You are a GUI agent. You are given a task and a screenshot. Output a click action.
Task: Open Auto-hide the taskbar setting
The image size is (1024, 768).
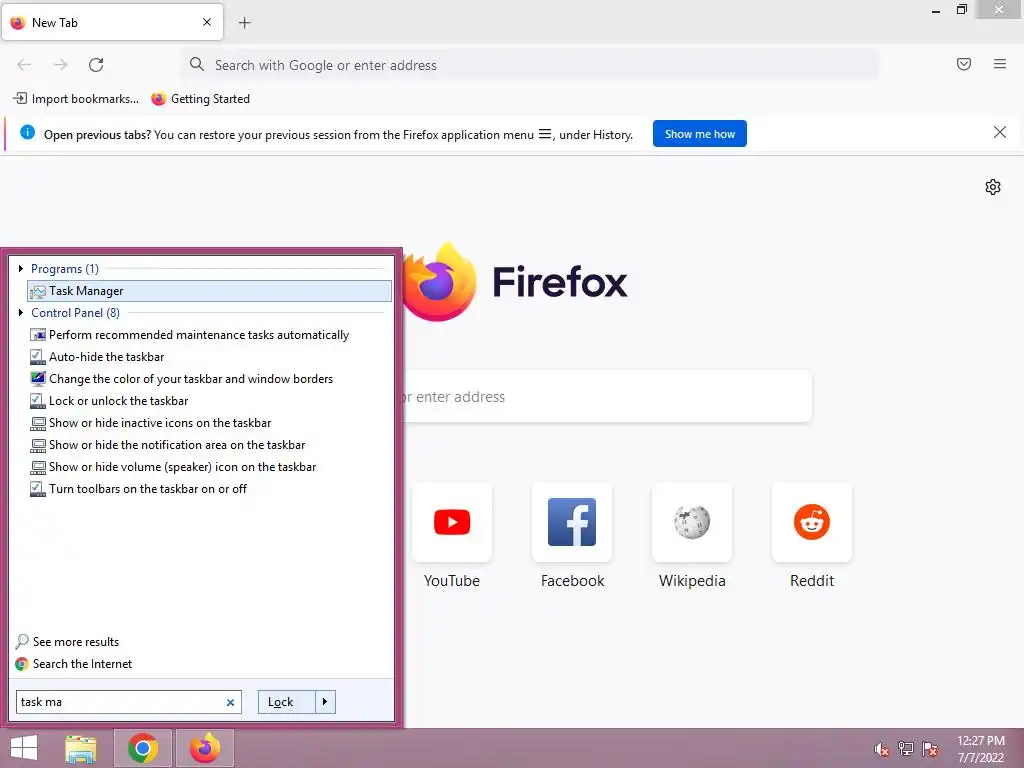(97, 357)
